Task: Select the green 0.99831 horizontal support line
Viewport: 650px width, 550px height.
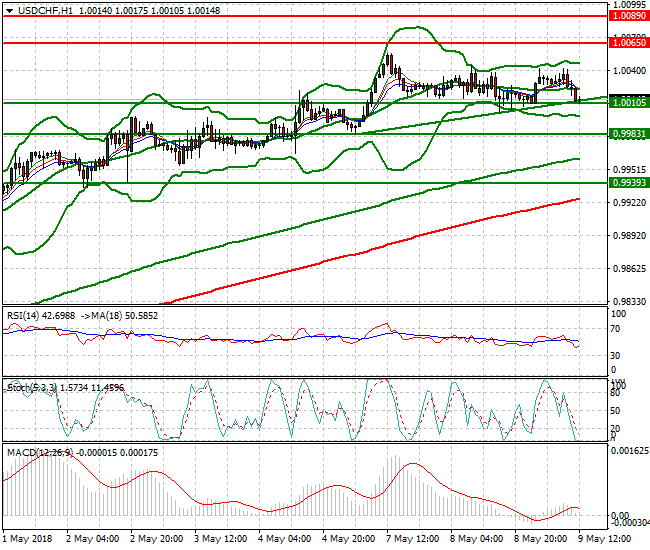Action: (x=306, y=134)
